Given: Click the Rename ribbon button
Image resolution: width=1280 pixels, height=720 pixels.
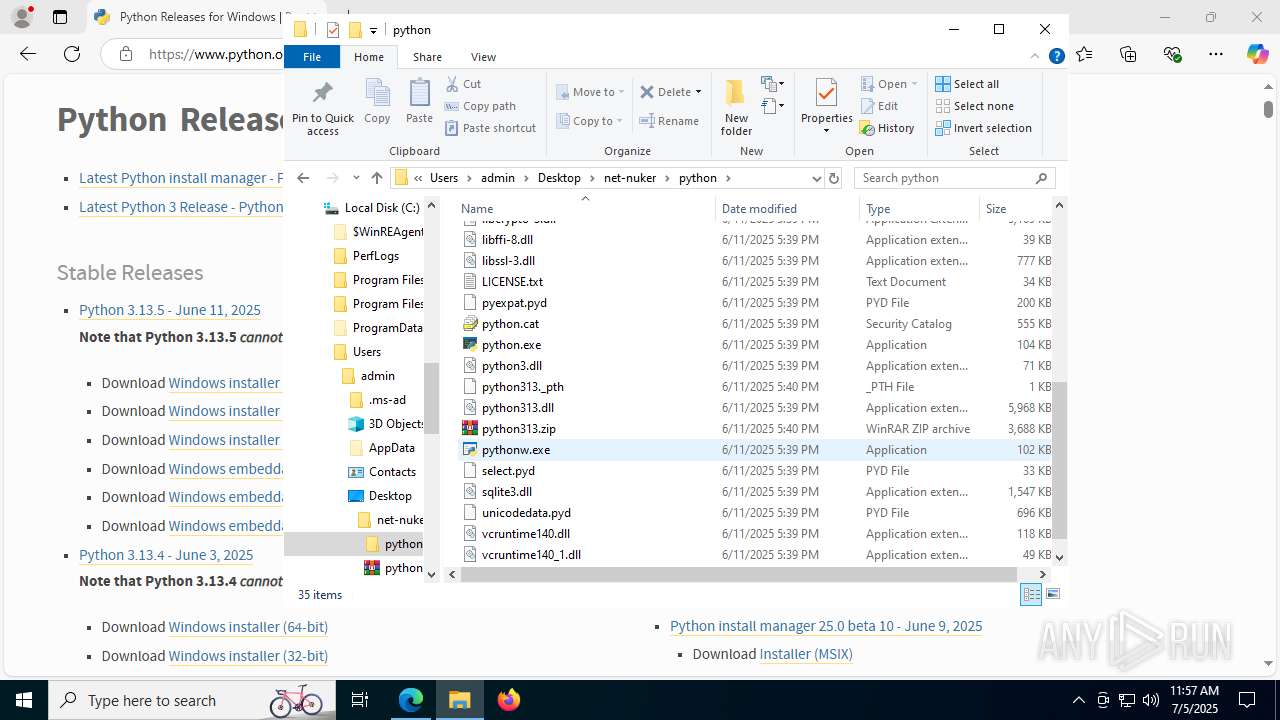Looking at the screenshot, I should click(669, 121).
